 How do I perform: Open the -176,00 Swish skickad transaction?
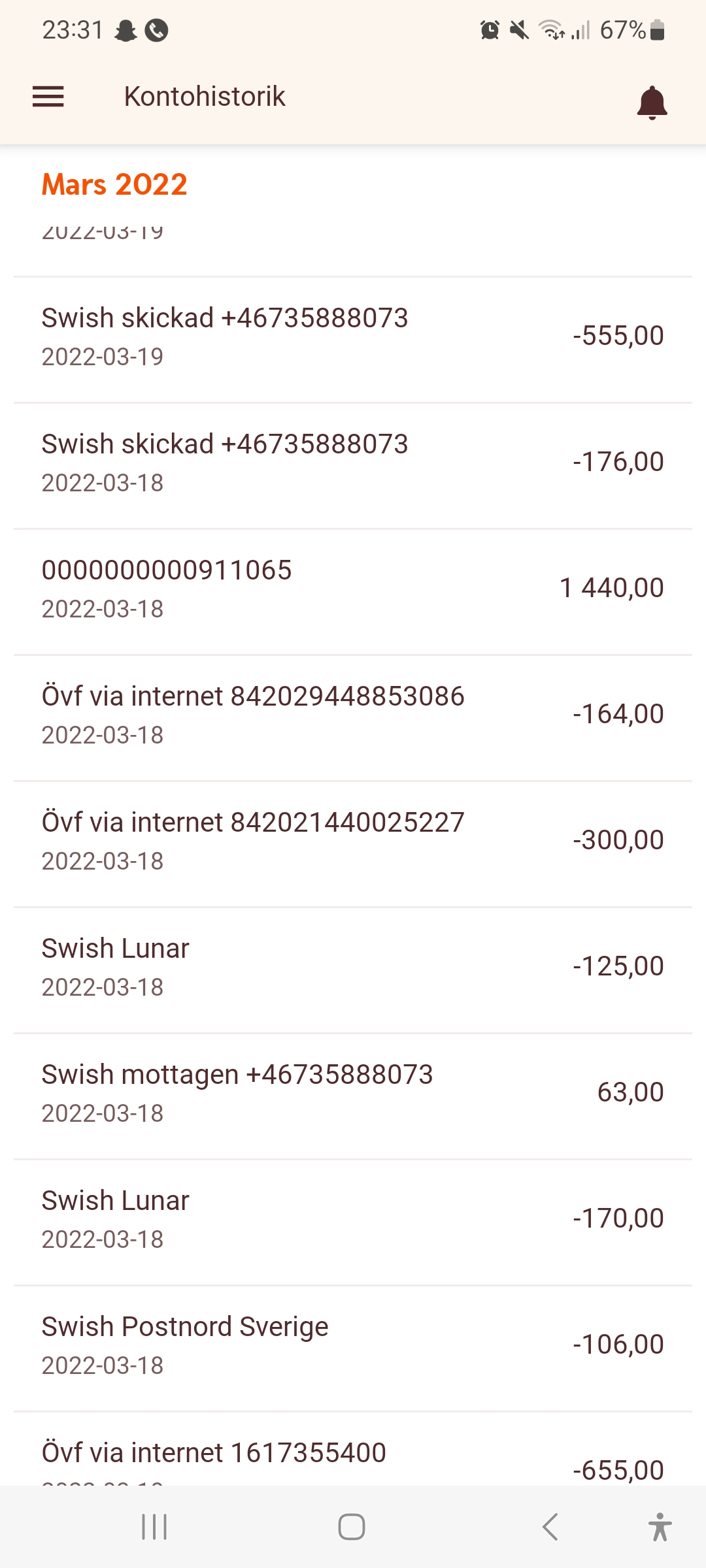click(353, 463)
